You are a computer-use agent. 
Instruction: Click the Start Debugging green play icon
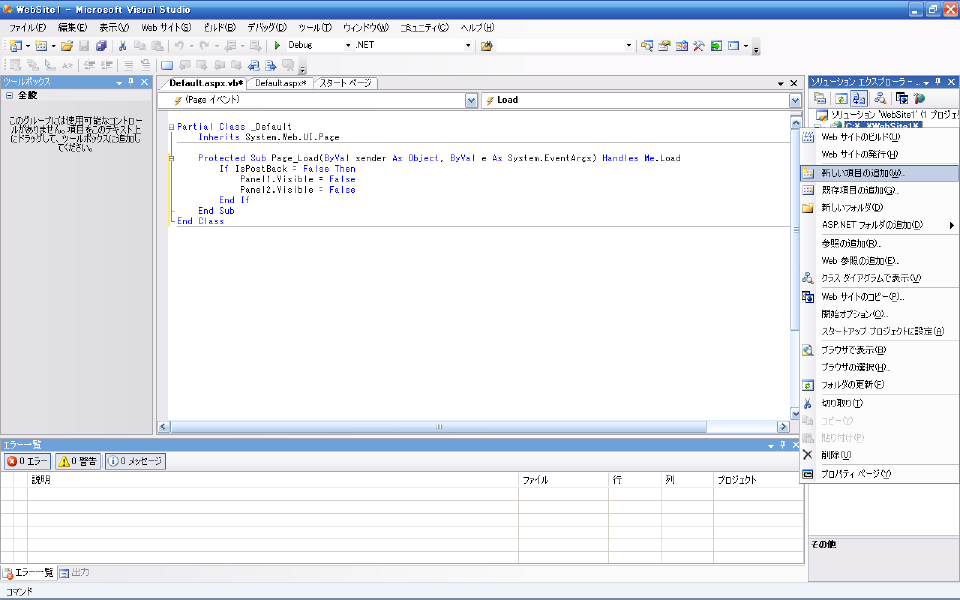(278, 46)
